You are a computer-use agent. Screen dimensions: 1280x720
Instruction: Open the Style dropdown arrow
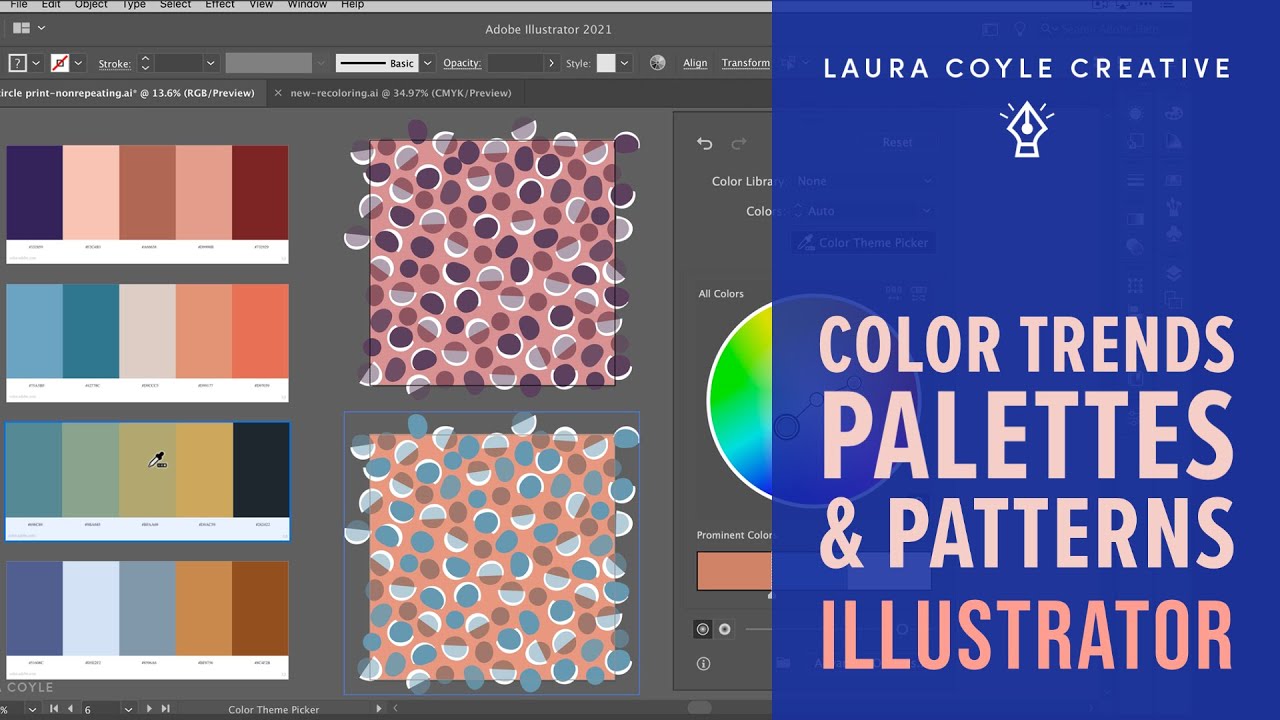point(625,63)
